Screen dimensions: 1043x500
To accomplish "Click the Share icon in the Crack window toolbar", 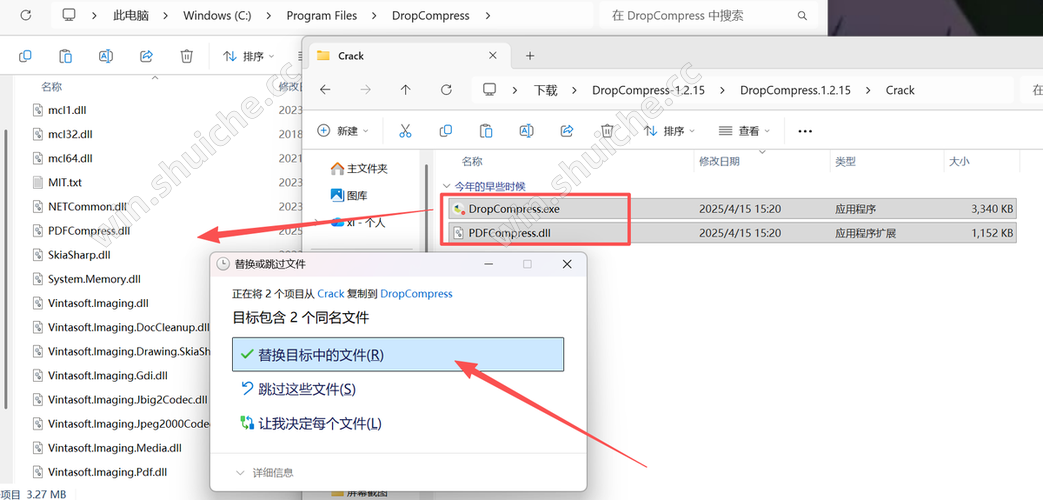I will pos(567,131).
